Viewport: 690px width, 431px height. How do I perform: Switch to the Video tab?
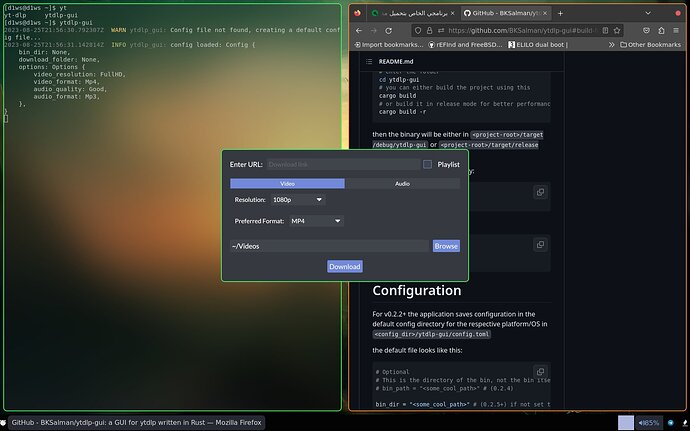pos(287,184)
